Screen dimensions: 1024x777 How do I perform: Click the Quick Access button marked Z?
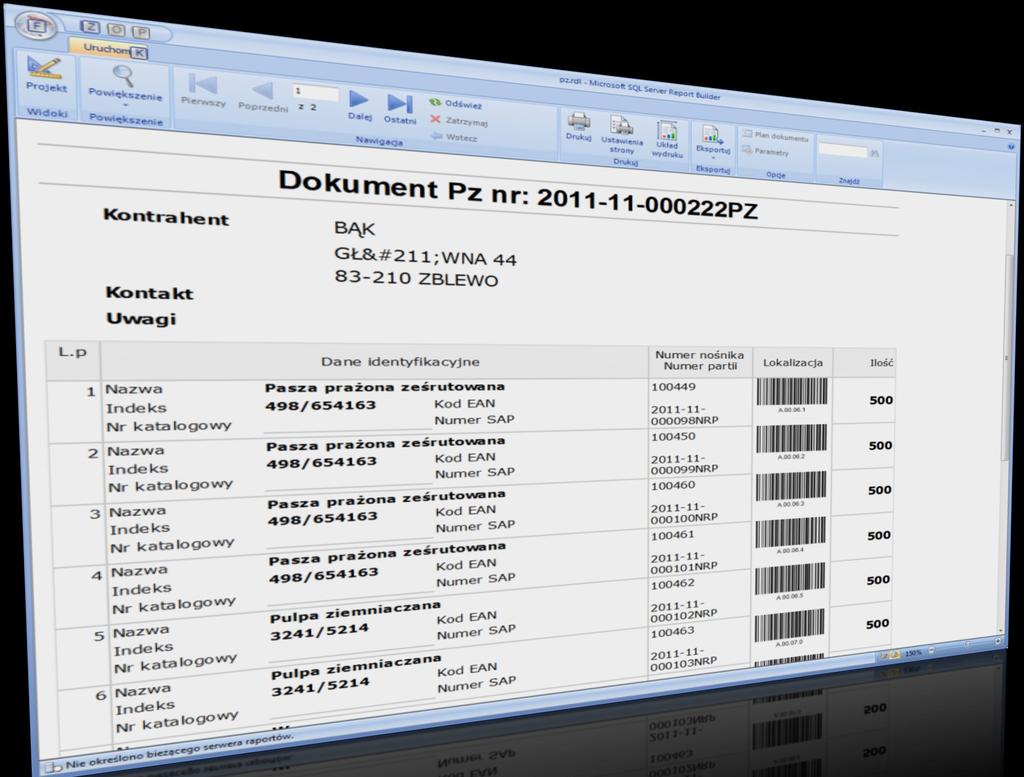click(90, 27)
